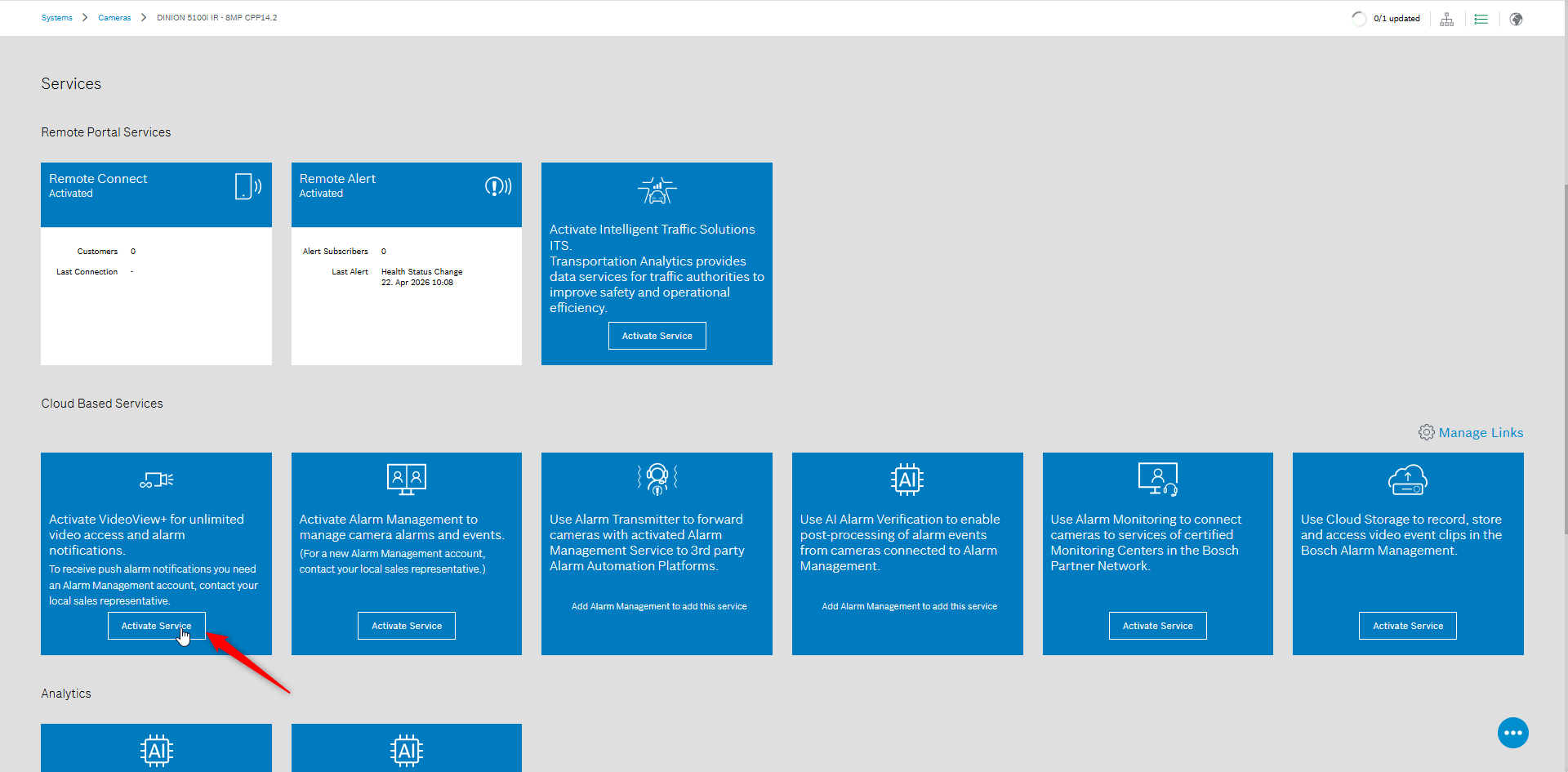Click Alarm Transmitter 'Add Alarm Management' note

click(659, 606)
